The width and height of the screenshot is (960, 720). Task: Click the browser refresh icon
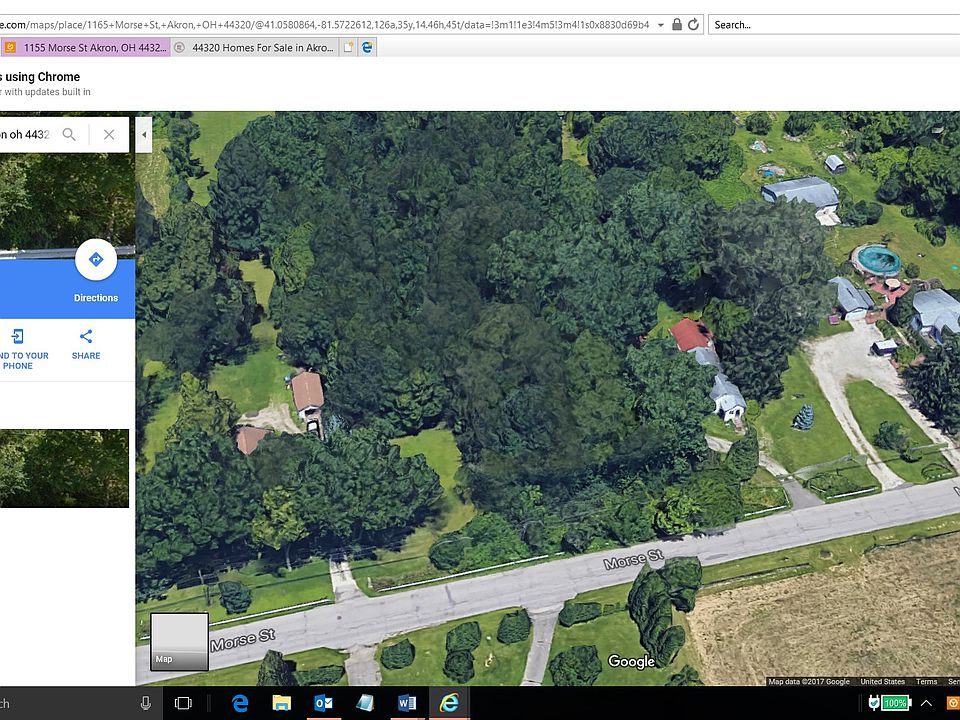[x=693, y=24]
